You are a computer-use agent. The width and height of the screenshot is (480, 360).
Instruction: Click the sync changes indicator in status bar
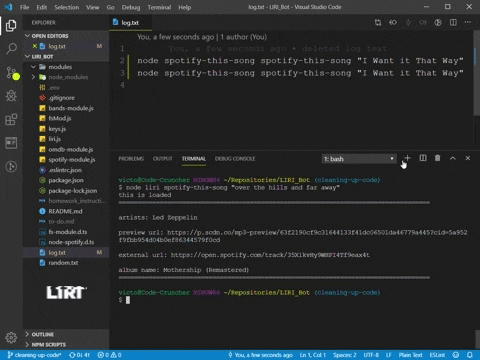[79, 355]
